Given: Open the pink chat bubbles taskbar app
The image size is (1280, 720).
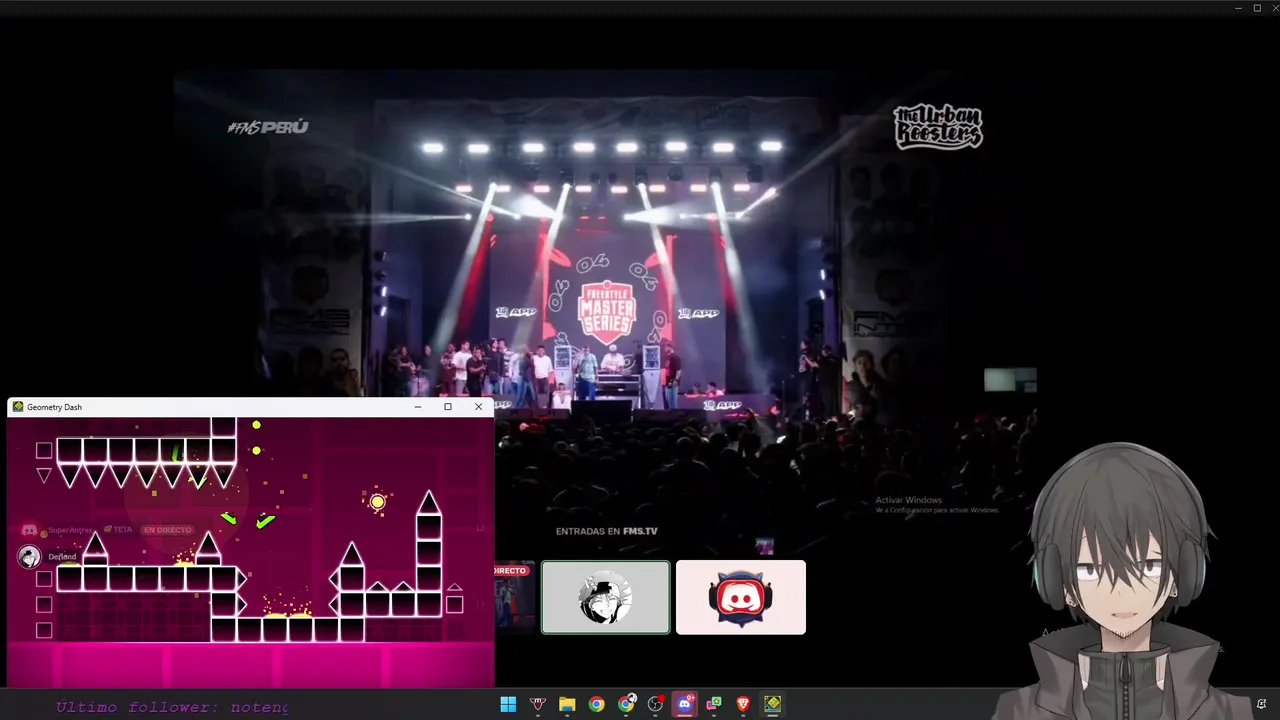Looking at the screenshot, I should click(x=714, y=704).
